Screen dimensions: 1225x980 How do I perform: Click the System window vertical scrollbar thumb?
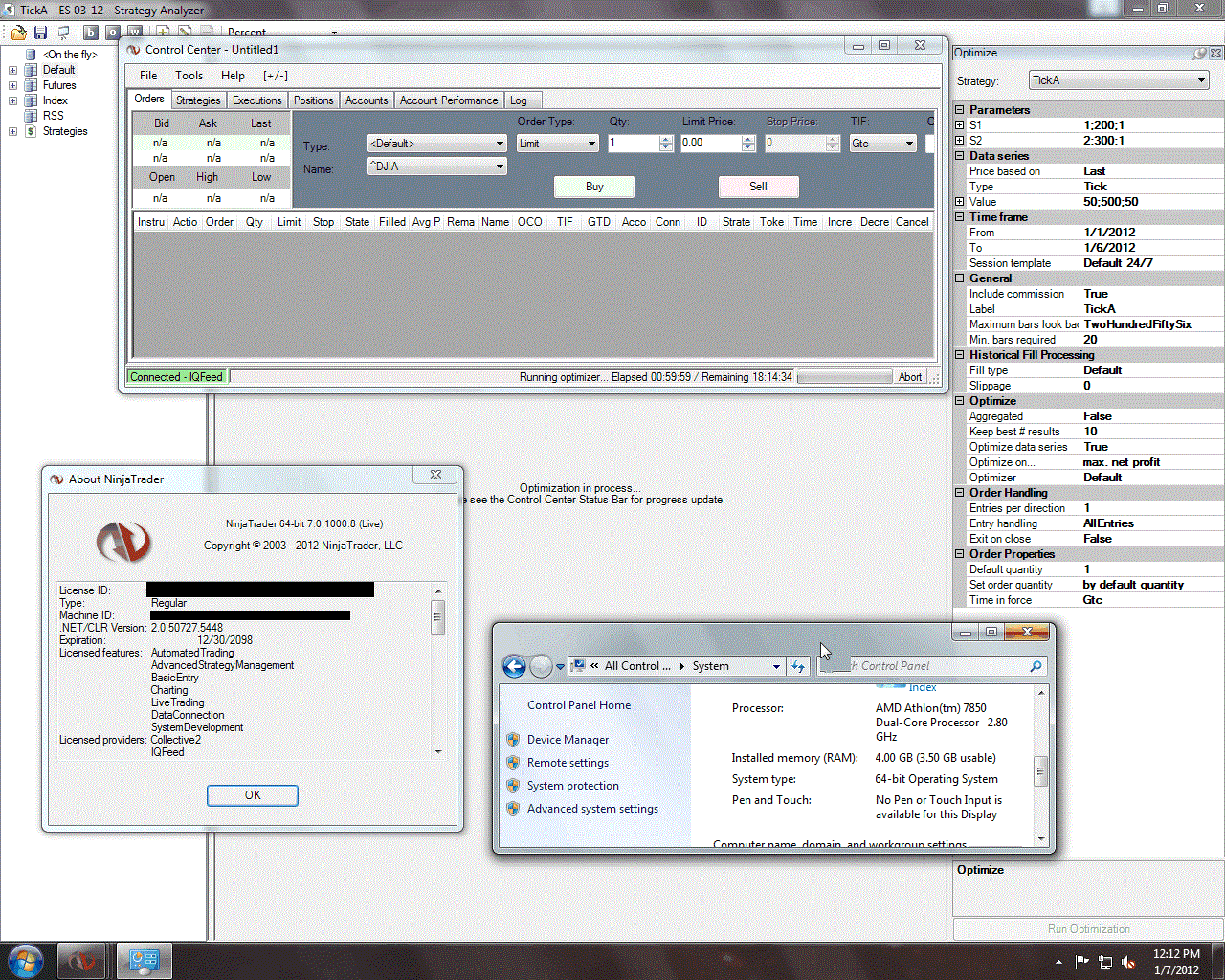[x=1040, y=770]
